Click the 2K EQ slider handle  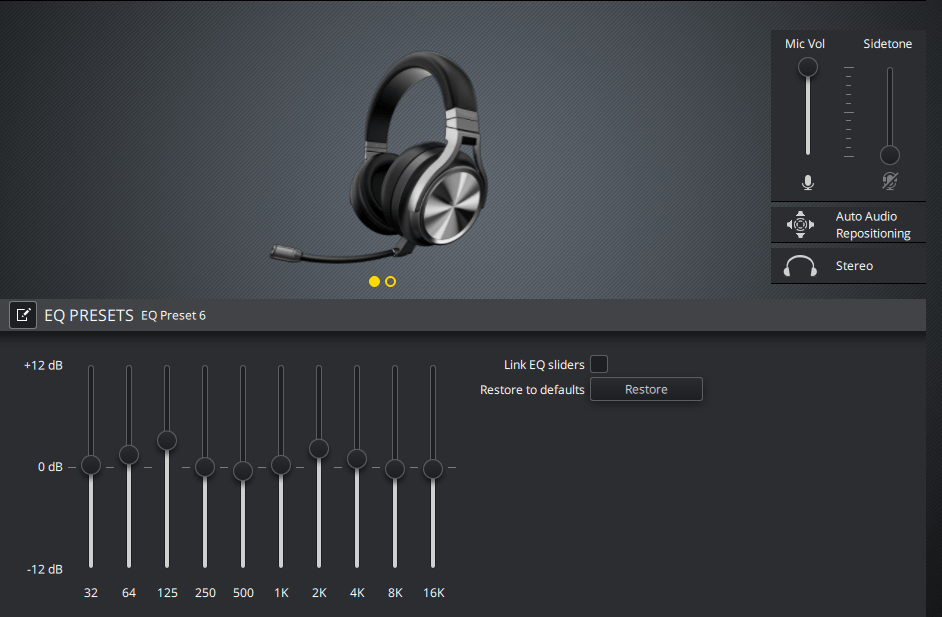point(319,450)
